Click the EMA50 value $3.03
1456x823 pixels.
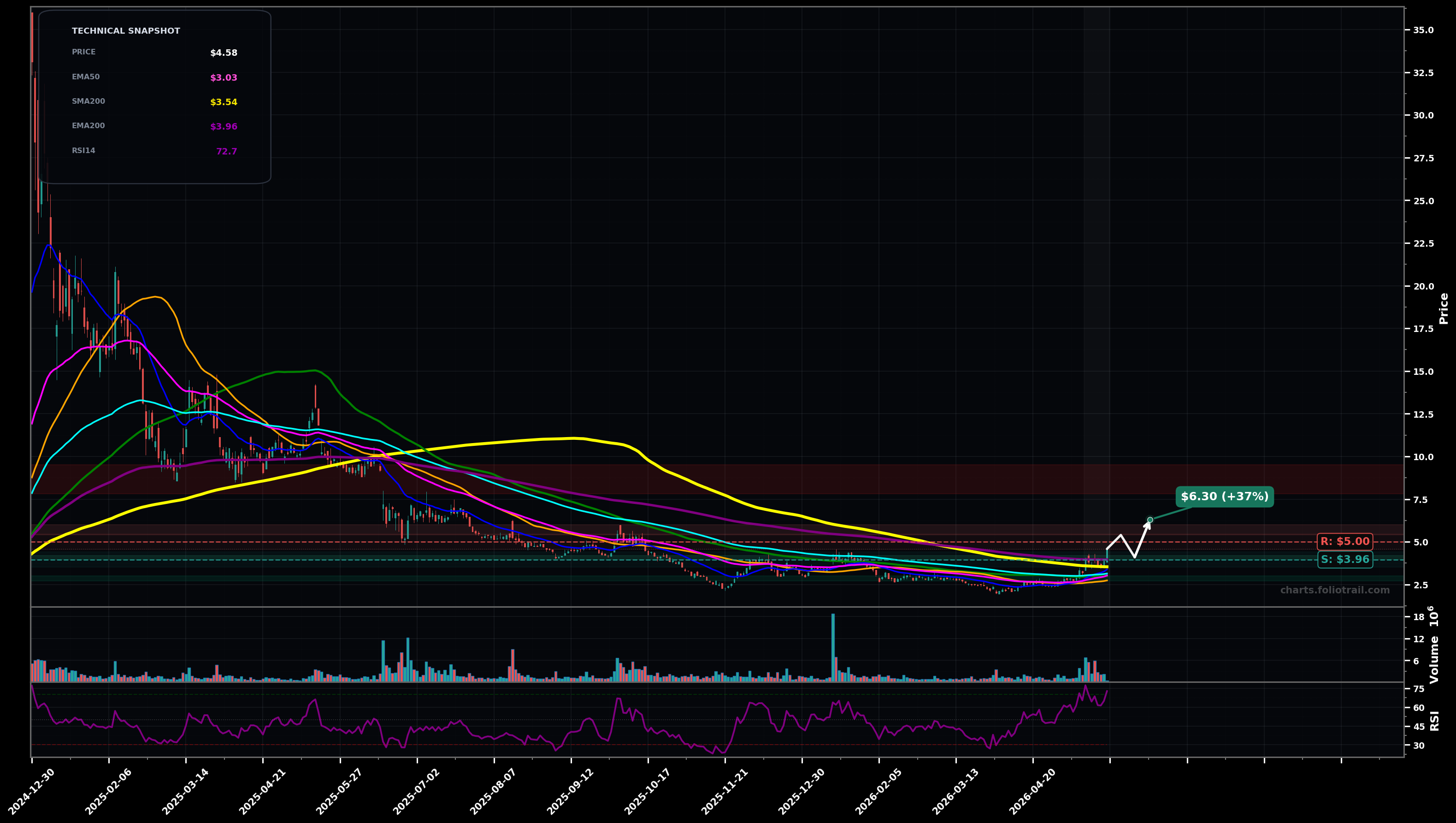224,78
